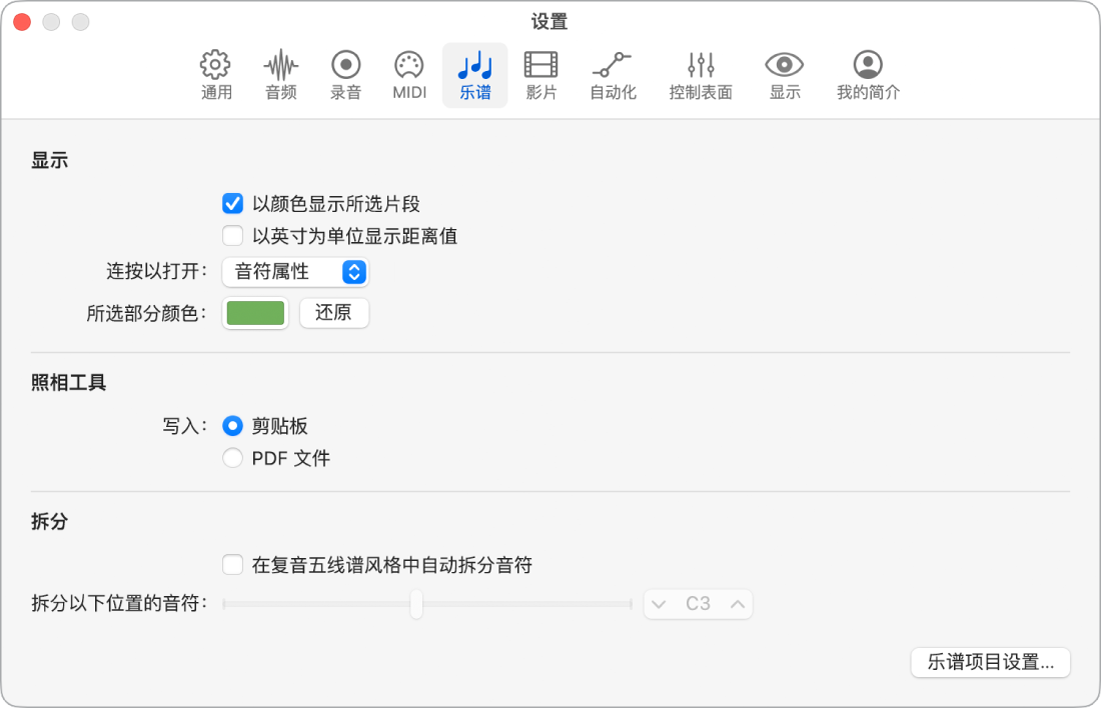
Task: Select the 控制表面 settings icon
Action: pos(699,75)
